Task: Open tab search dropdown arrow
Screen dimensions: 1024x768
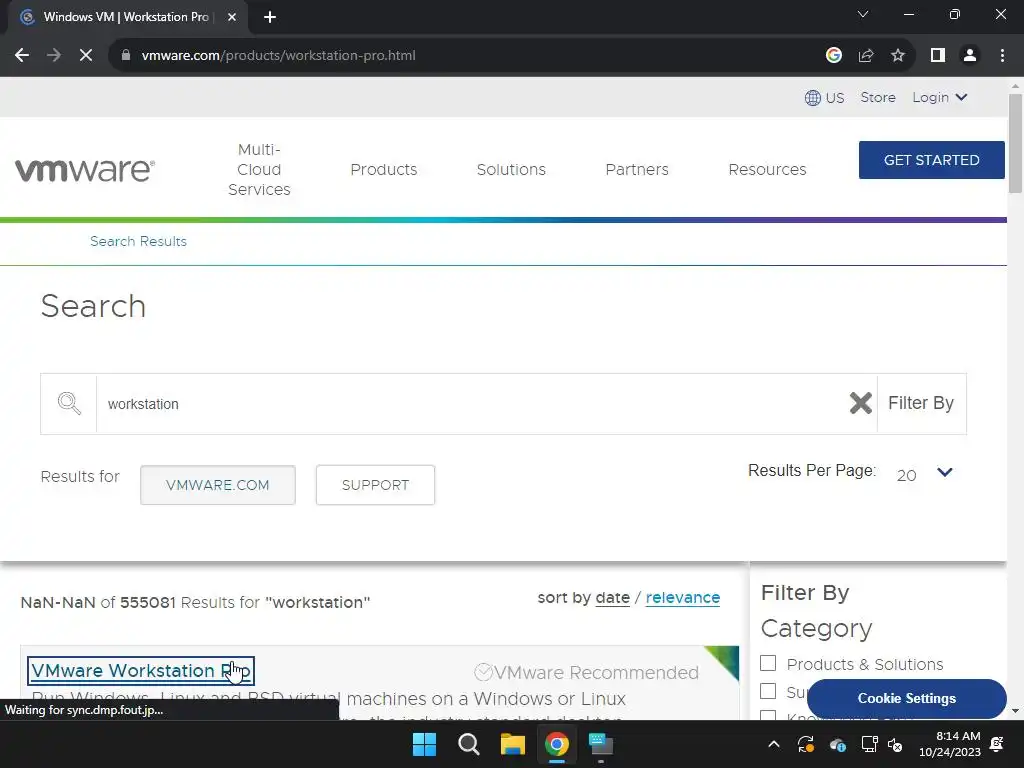Action: [x=863, y=14]
